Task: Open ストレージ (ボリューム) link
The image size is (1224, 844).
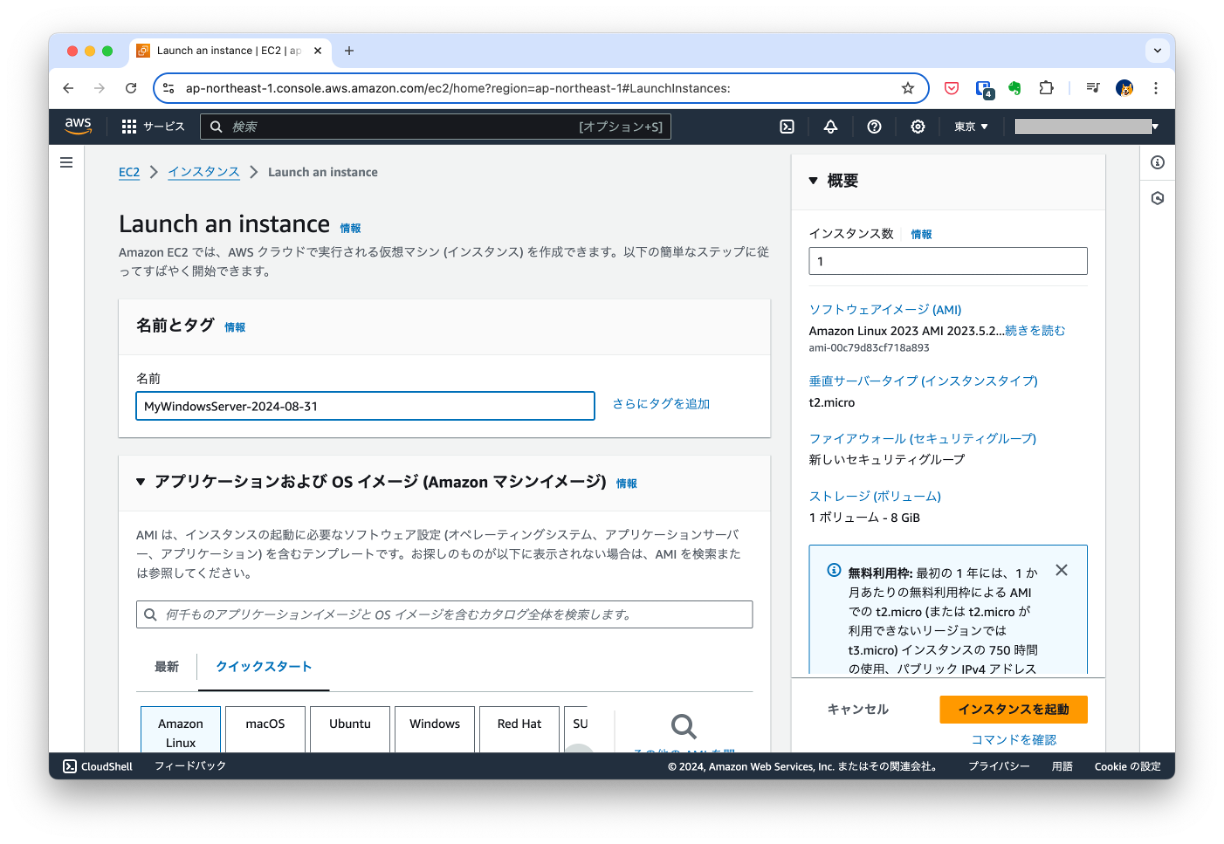Action: (x=875, y=496)
